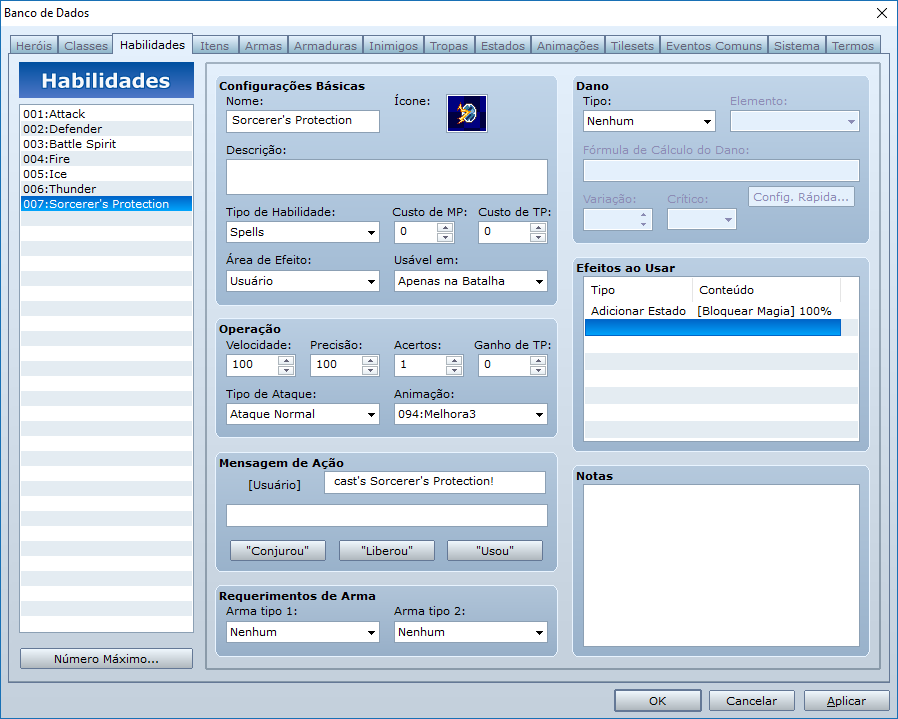Decrease Acertos value
Viewport: 898px width, 719px height.
(x=454, y=370)
